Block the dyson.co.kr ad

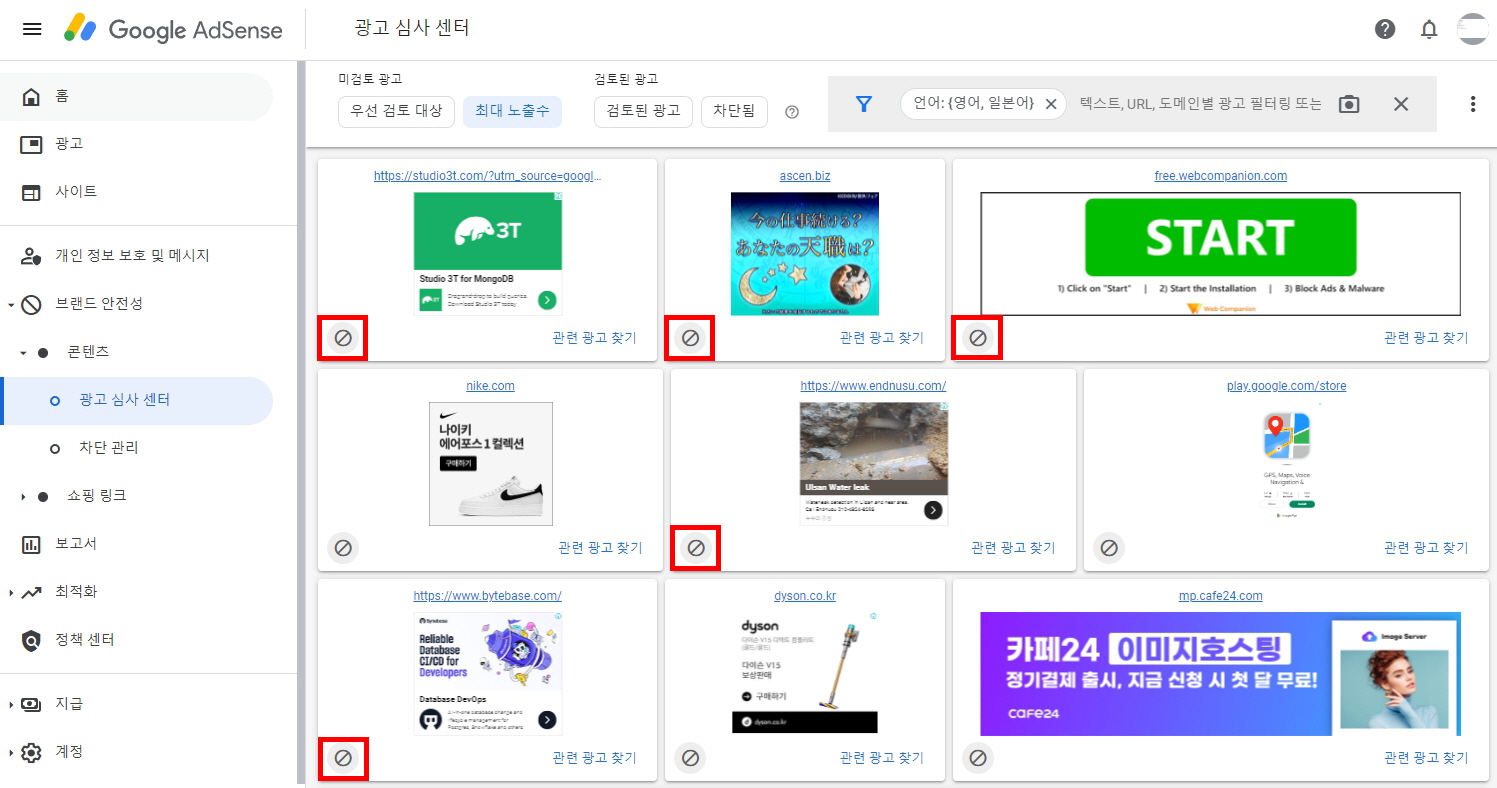[690, 758]
